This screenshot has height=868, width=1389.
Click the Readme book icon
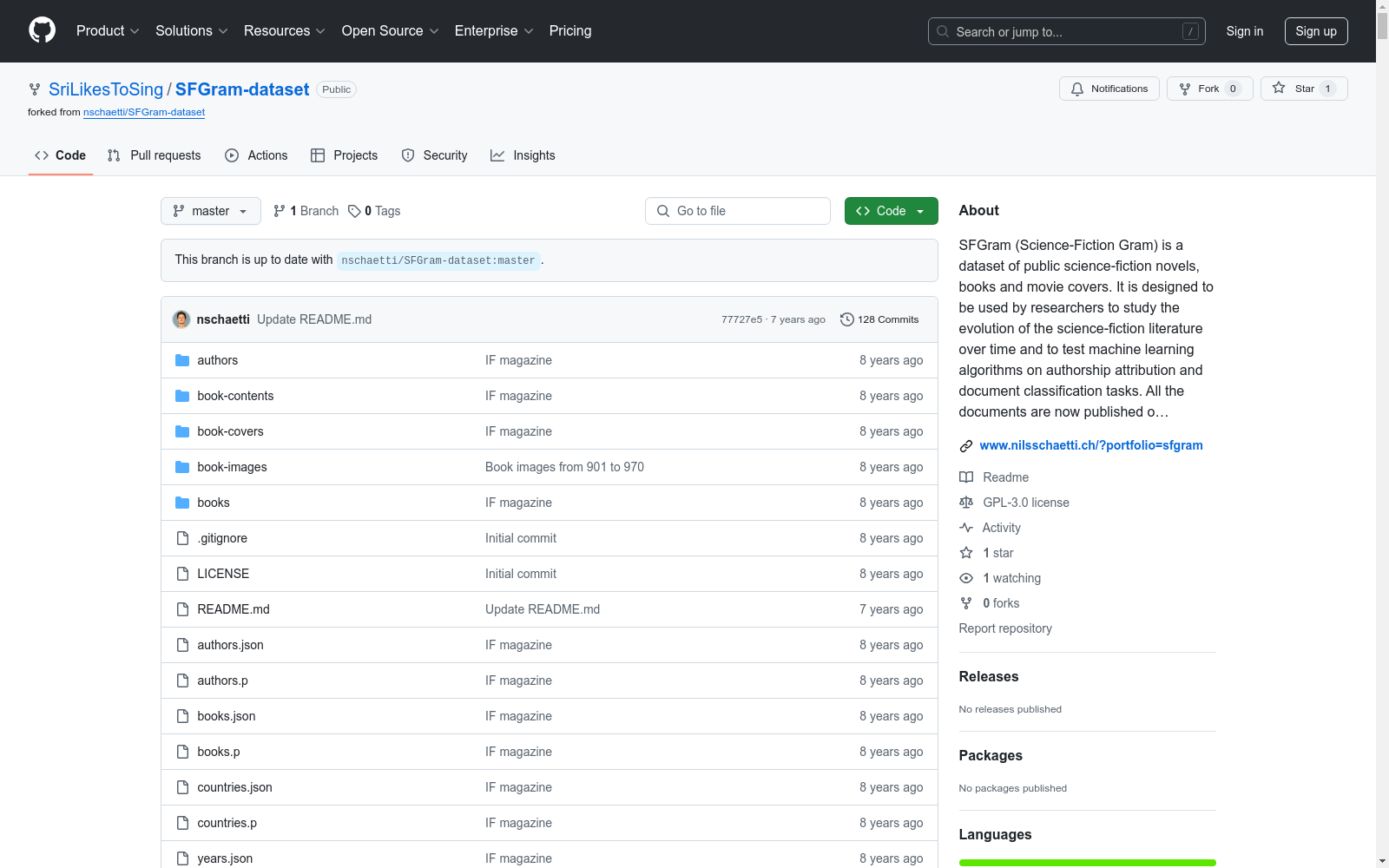coord(966,477)
